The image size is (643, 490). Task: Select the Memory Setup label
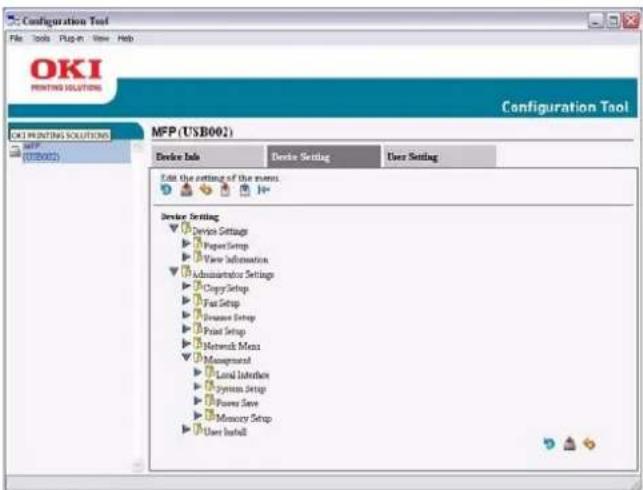pyautogui.click(x=244, y=418)
